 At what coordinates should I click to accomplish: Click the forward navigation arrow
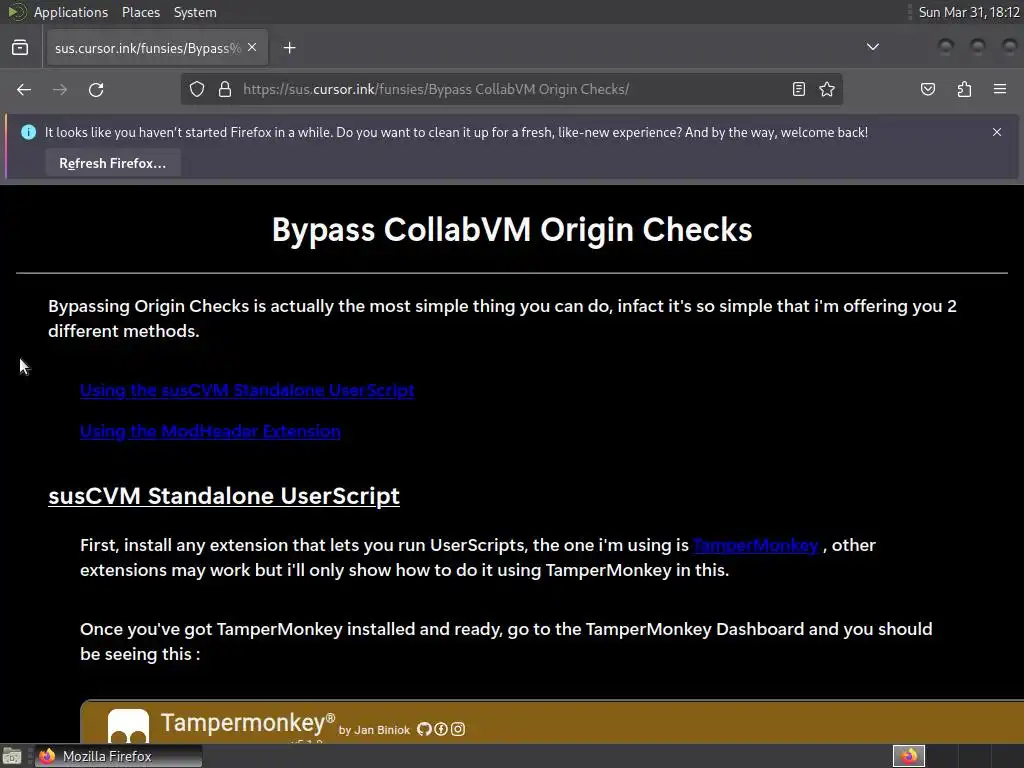pos(60,89)
